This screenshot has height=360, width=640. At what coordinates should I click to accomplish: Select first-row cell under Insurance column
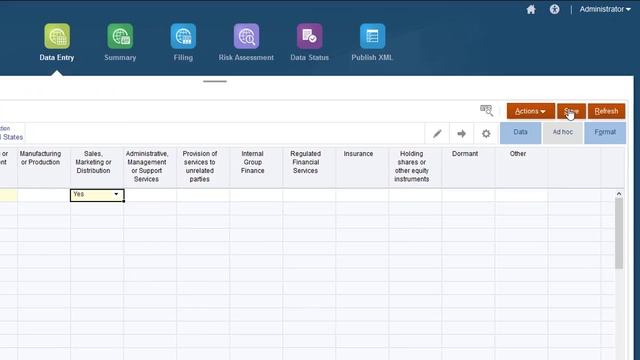pyautogui.click(x=362, y=195)
